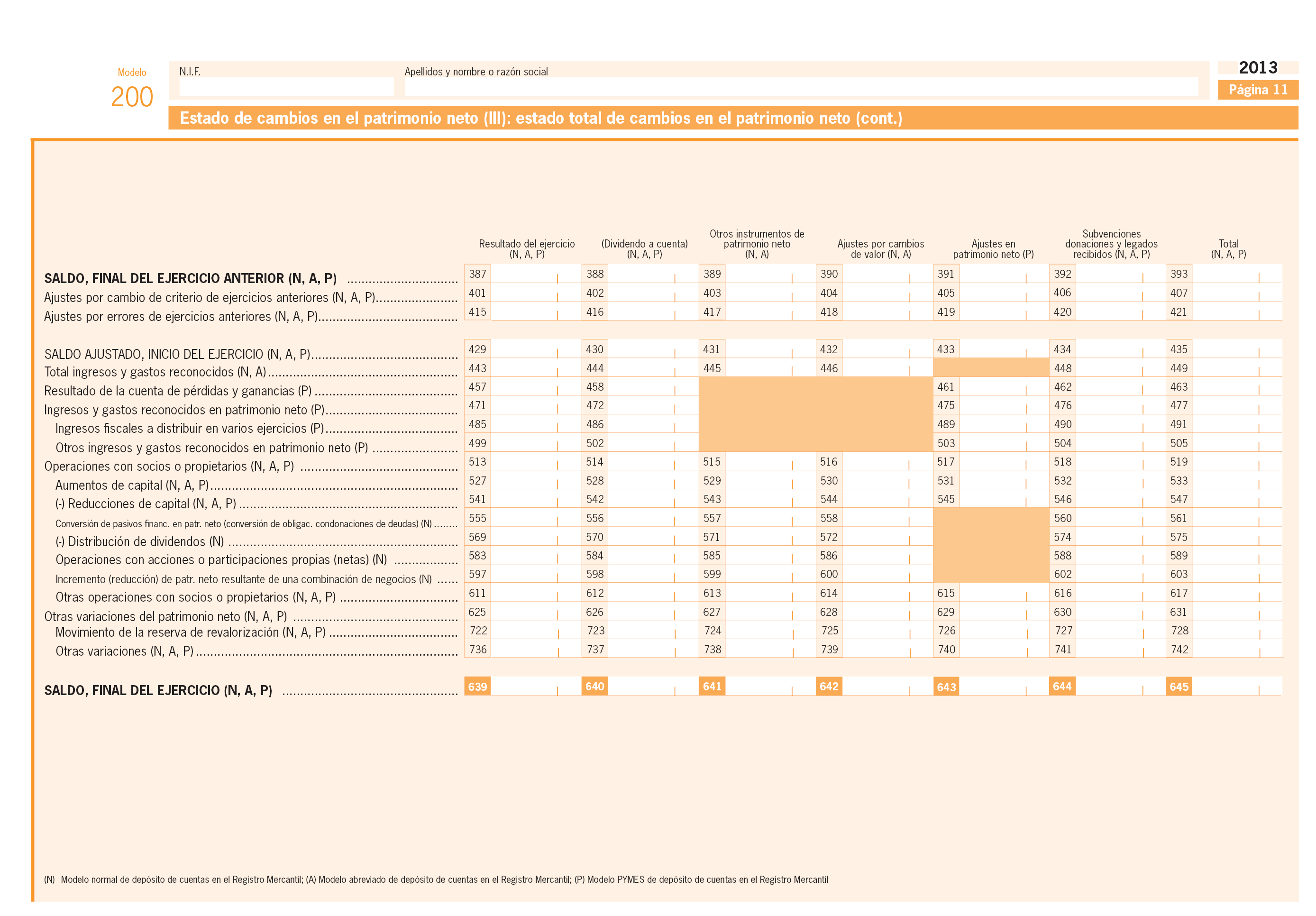Click field 505 Total for otros ingresos y gastos

point(1236,442)
